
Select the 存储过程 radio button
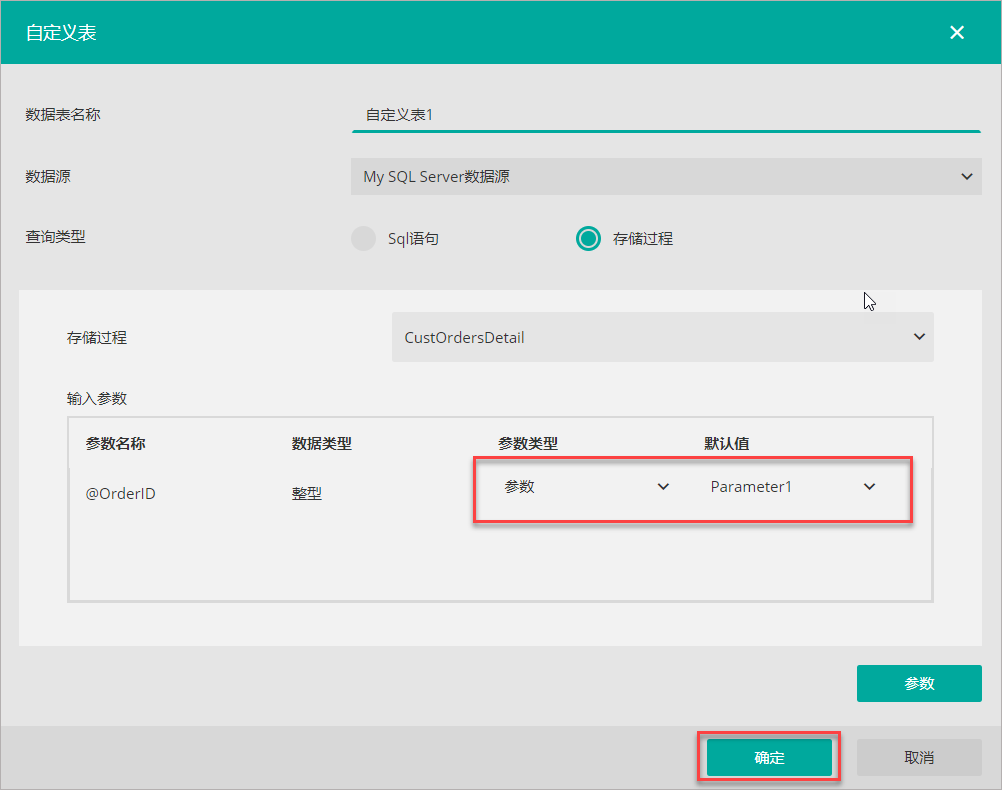[588, 239]
